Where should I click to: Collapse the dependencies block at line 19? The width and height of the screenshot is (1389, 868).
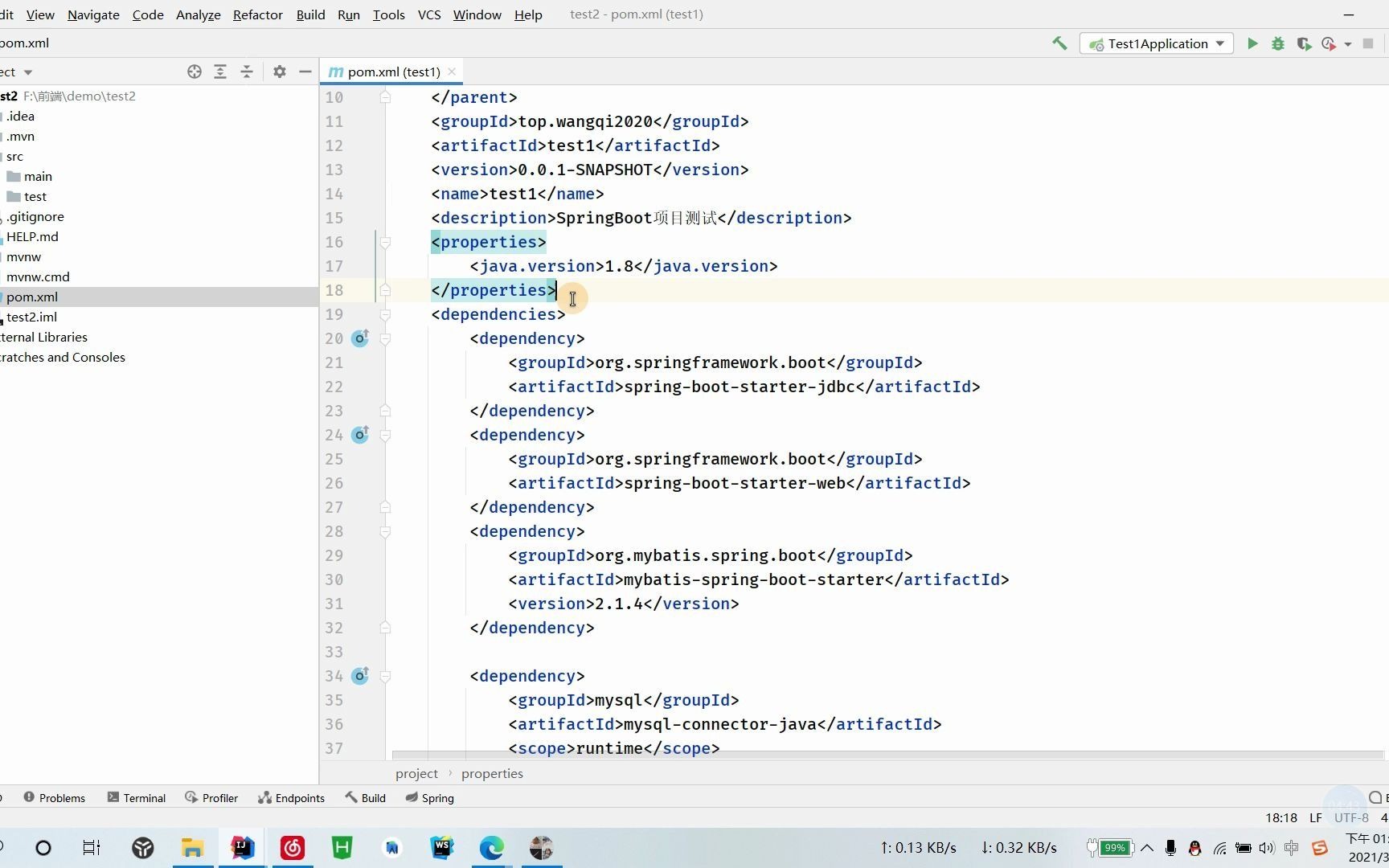coord(385,314)
